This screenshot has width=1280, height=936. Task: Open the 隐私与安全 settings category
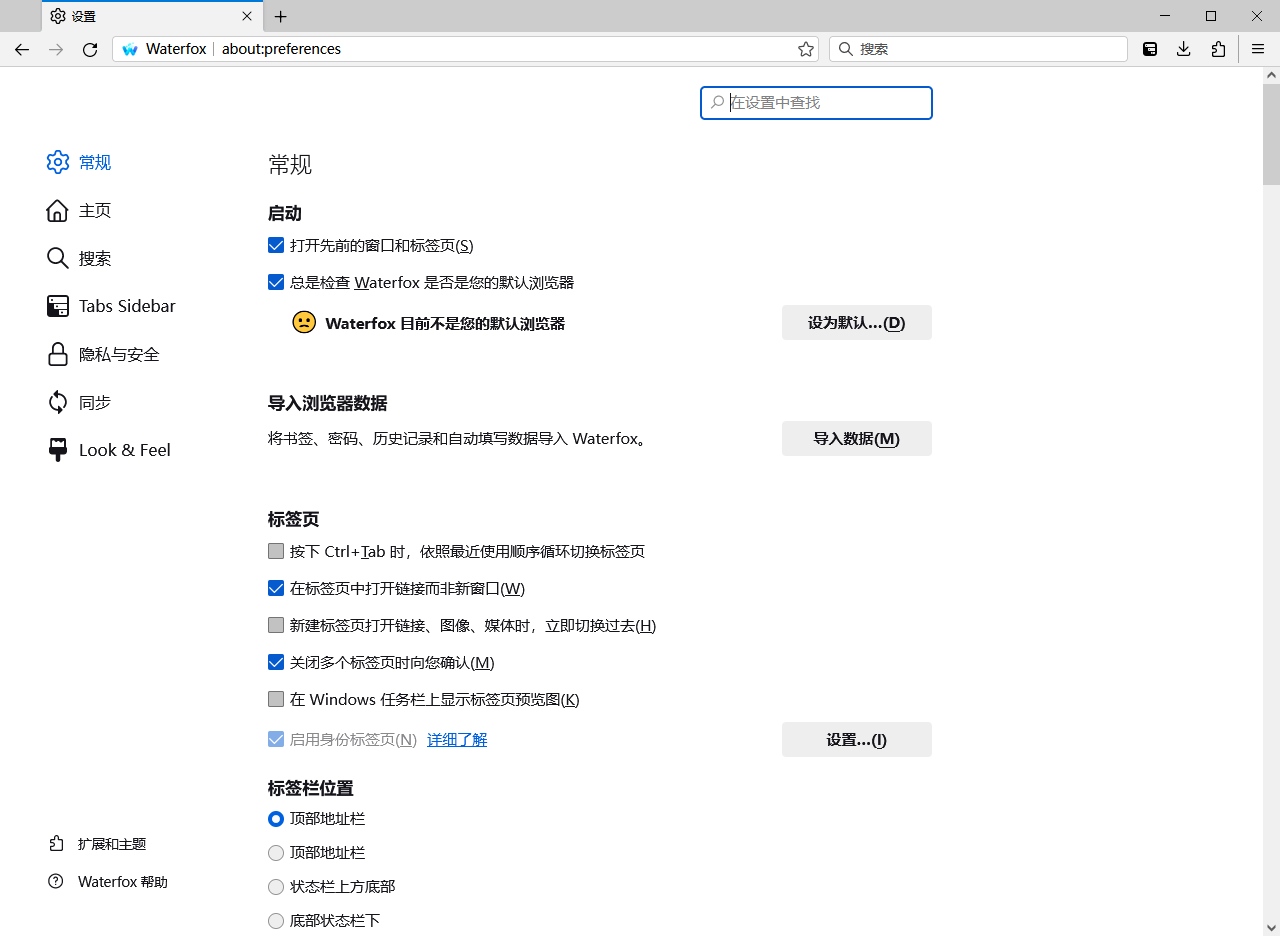103,354
